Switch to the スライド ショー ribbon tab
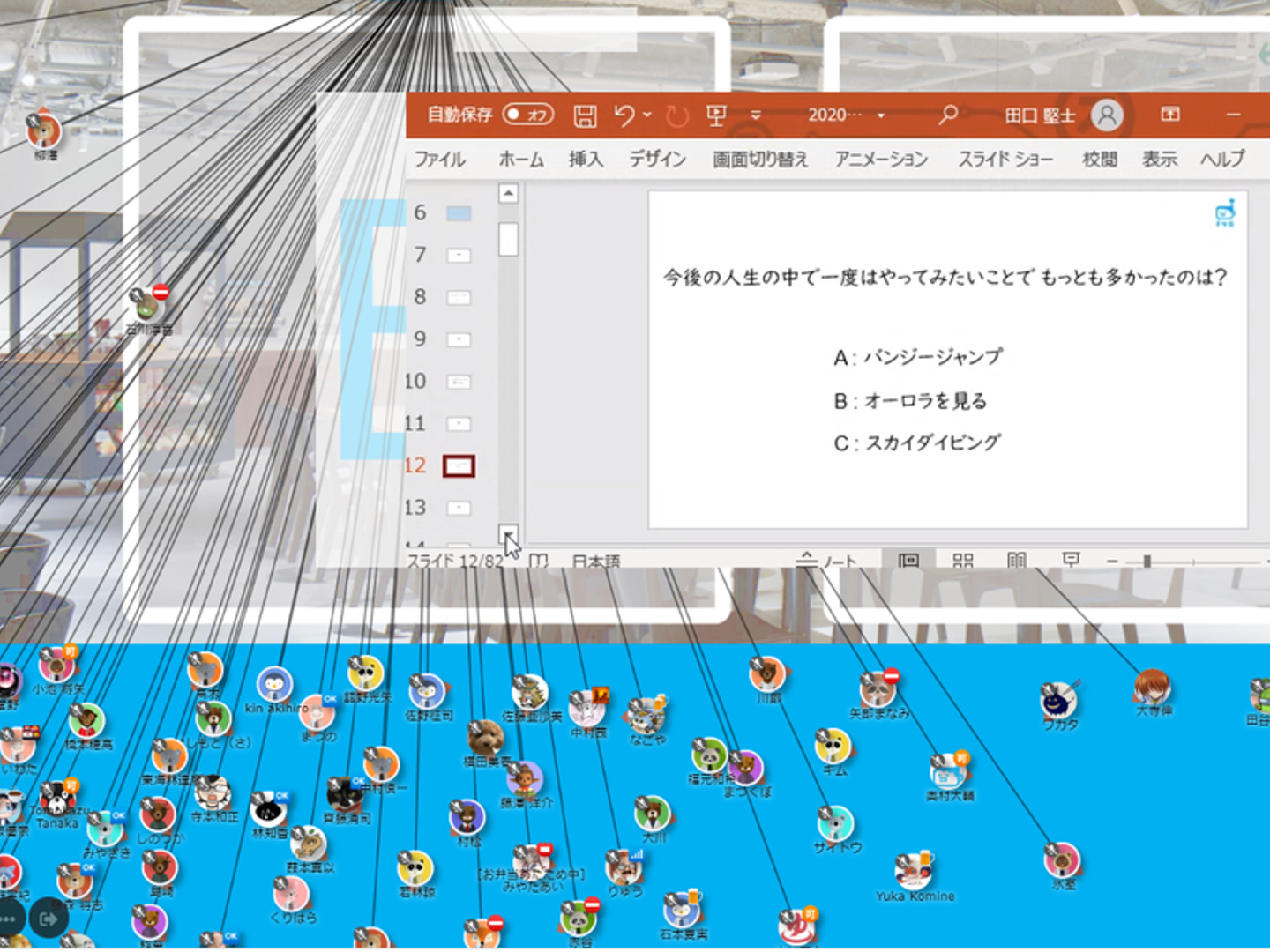This screenshot has width=1270, height=952. [1005, 160]
